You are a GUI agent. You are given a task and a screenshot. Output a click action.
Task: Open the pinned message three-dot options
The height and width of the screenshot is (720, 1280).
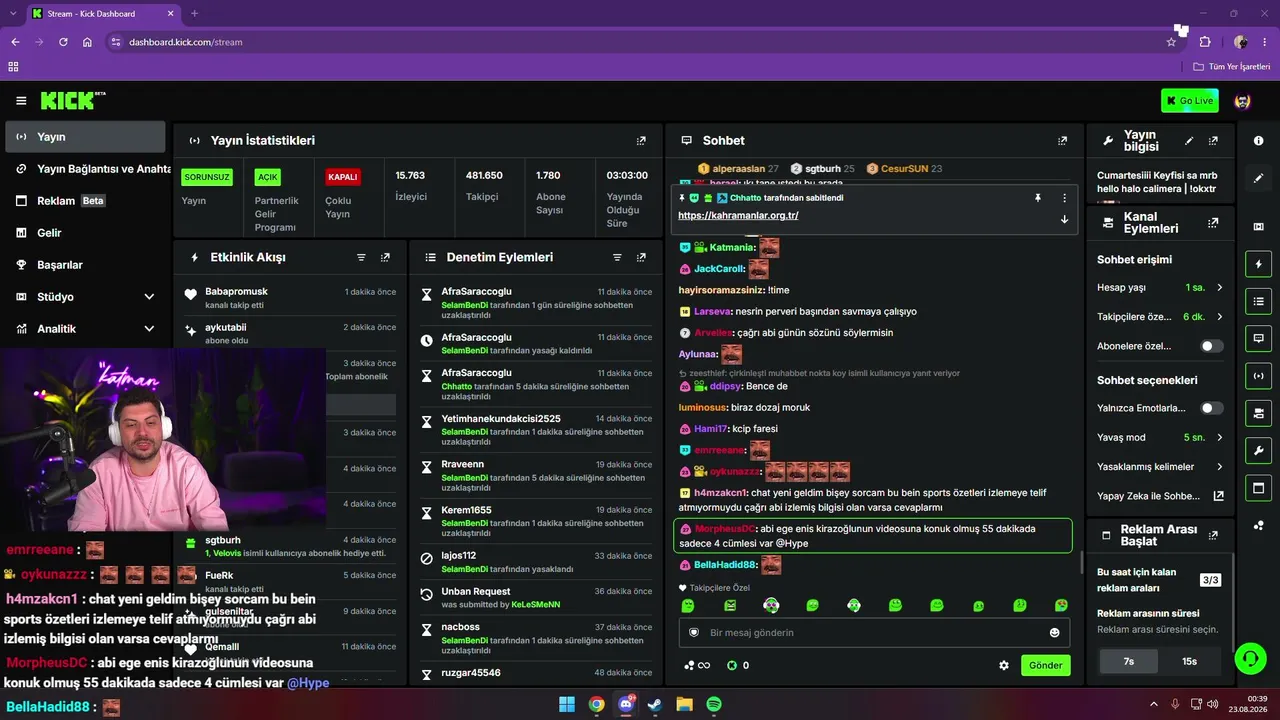(x=1064, y=198)
